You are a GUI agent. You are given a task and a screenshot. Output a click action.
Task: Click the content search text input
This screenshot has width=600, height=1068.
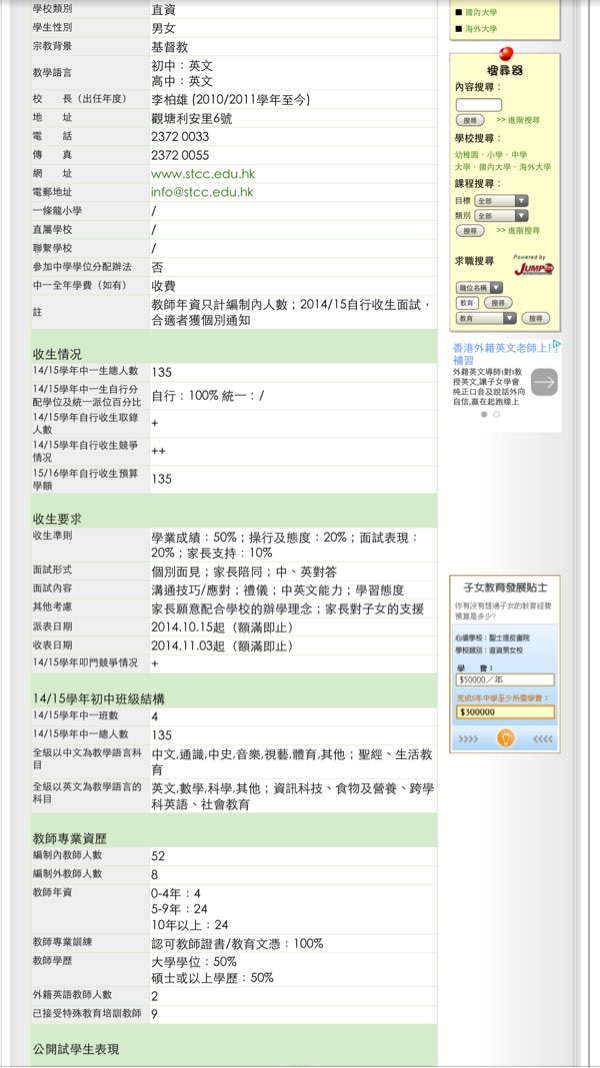(x=478, y=105)
